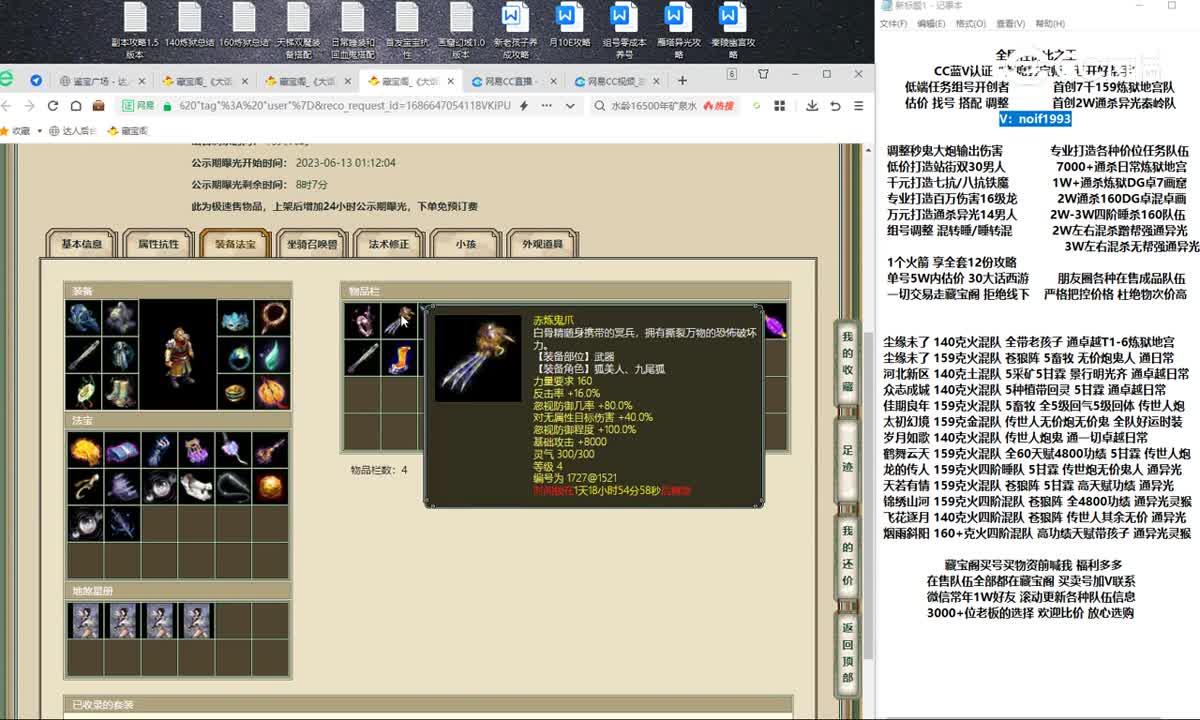Open the 小孩 tab
This screenshot has width=1200, height=720.
pos(465,243)
